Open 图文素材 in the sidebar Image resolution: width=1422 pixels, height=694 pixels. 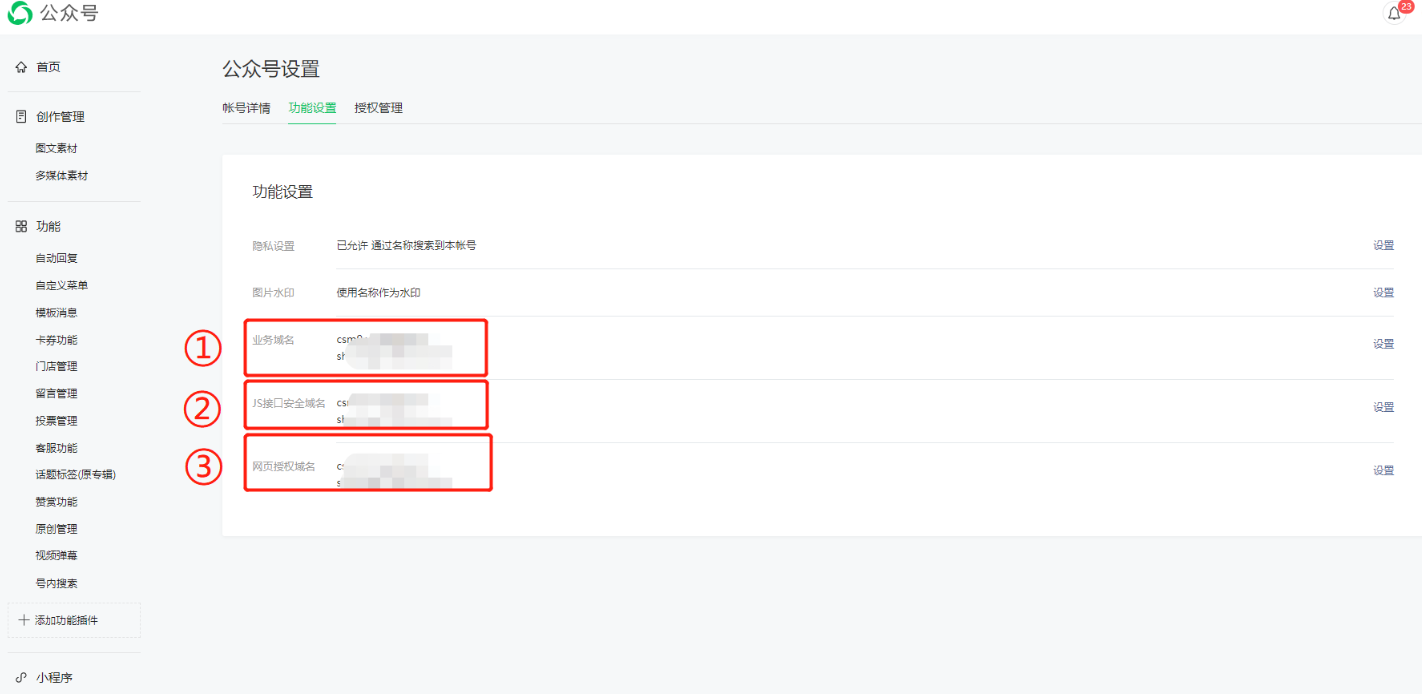tap(56, 148)
